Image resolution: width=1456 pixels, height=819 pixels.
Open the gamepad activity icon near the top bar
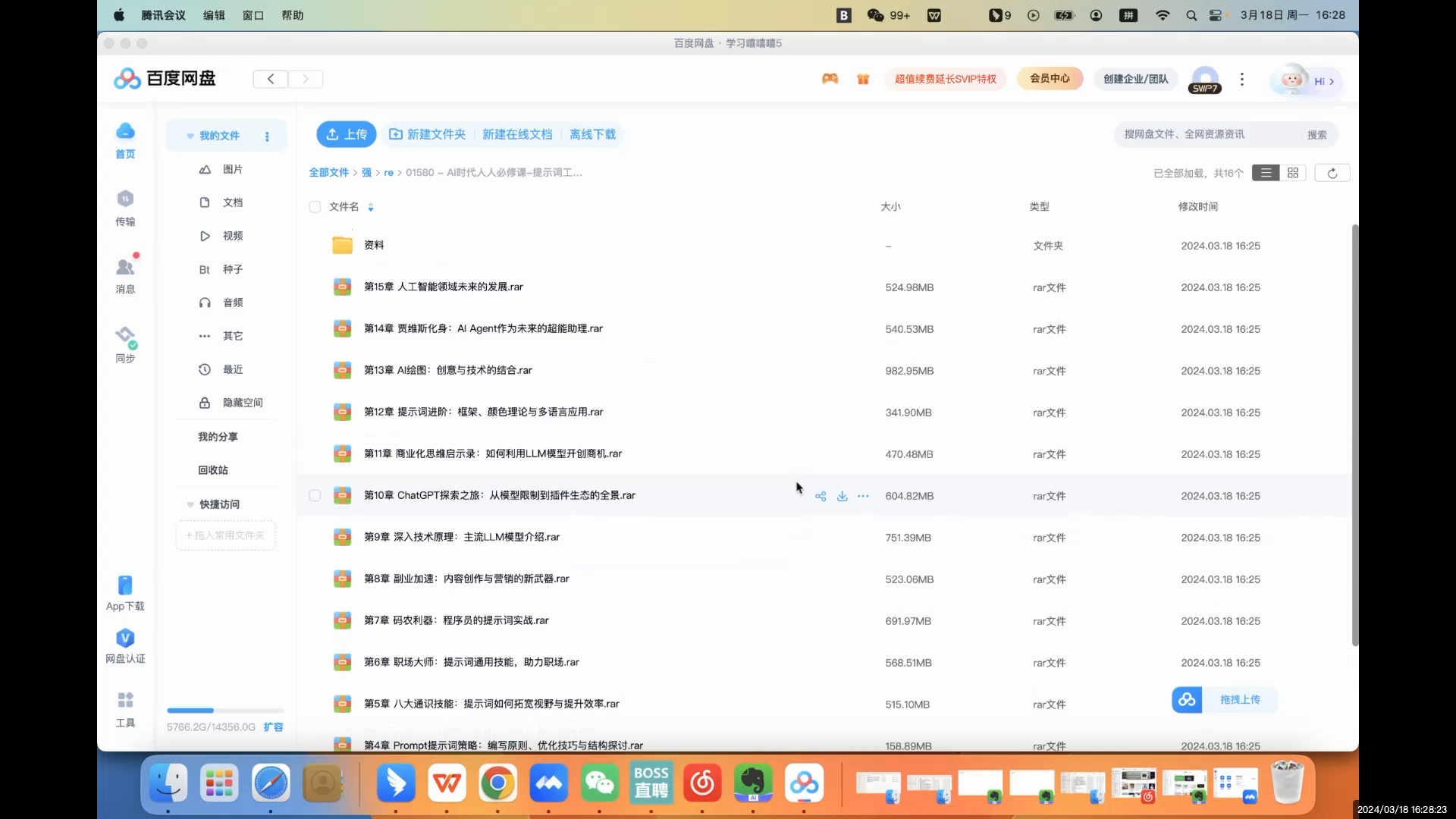pyautogui.click(x=830, y=79)
